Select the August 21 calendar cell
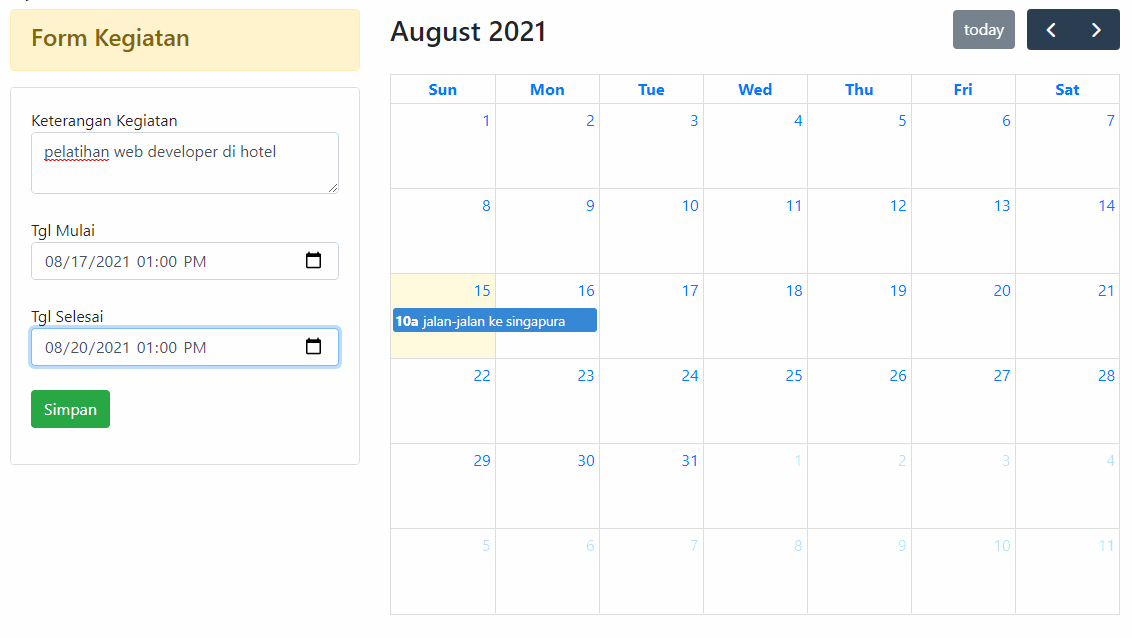Image resolution: width=1132 pixels, height=638 pixels. point(1067,325)
